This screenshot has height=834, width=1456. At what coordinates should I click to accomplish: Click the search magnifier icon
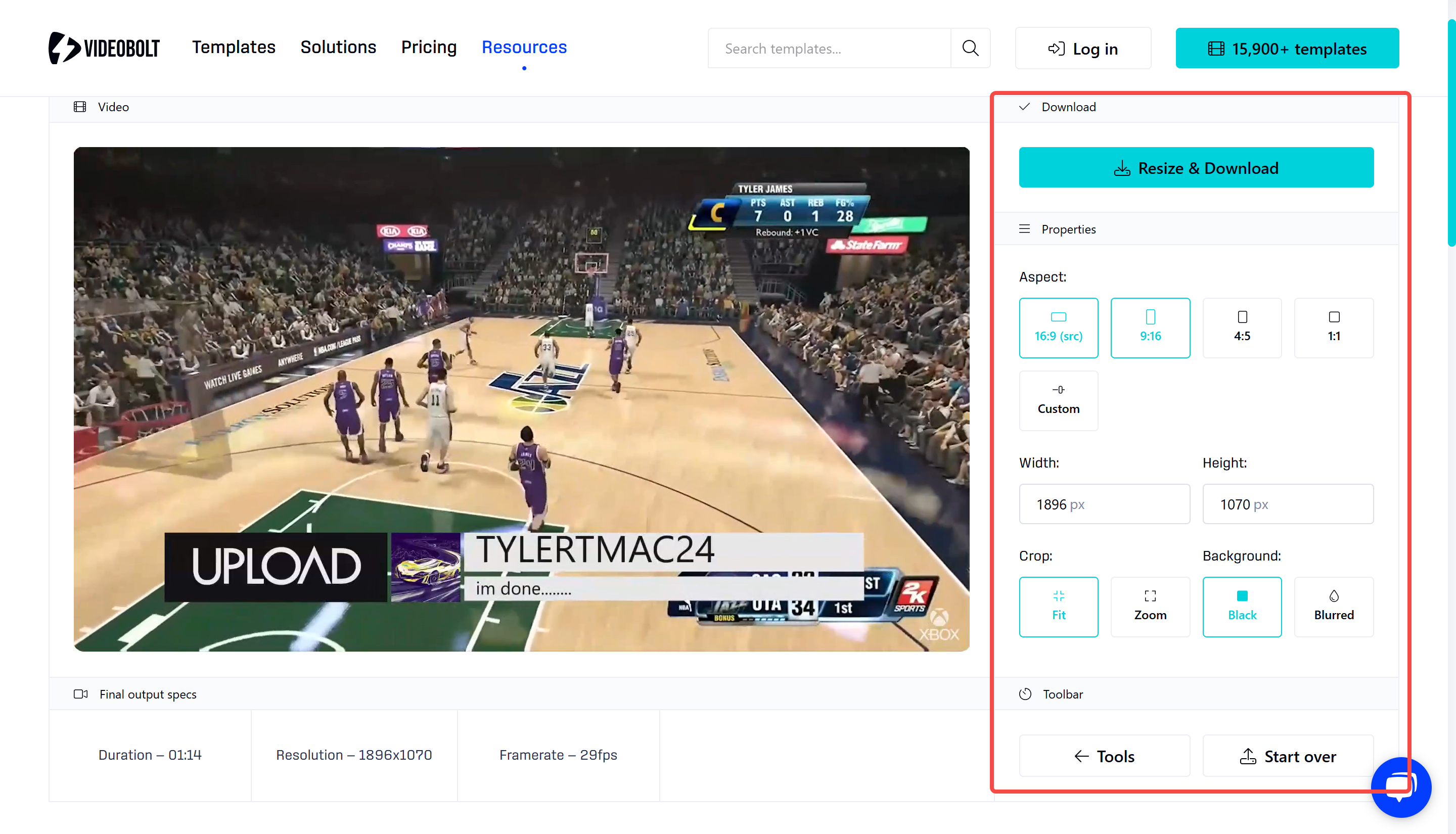pyautogui.click(x=970, y=48)
